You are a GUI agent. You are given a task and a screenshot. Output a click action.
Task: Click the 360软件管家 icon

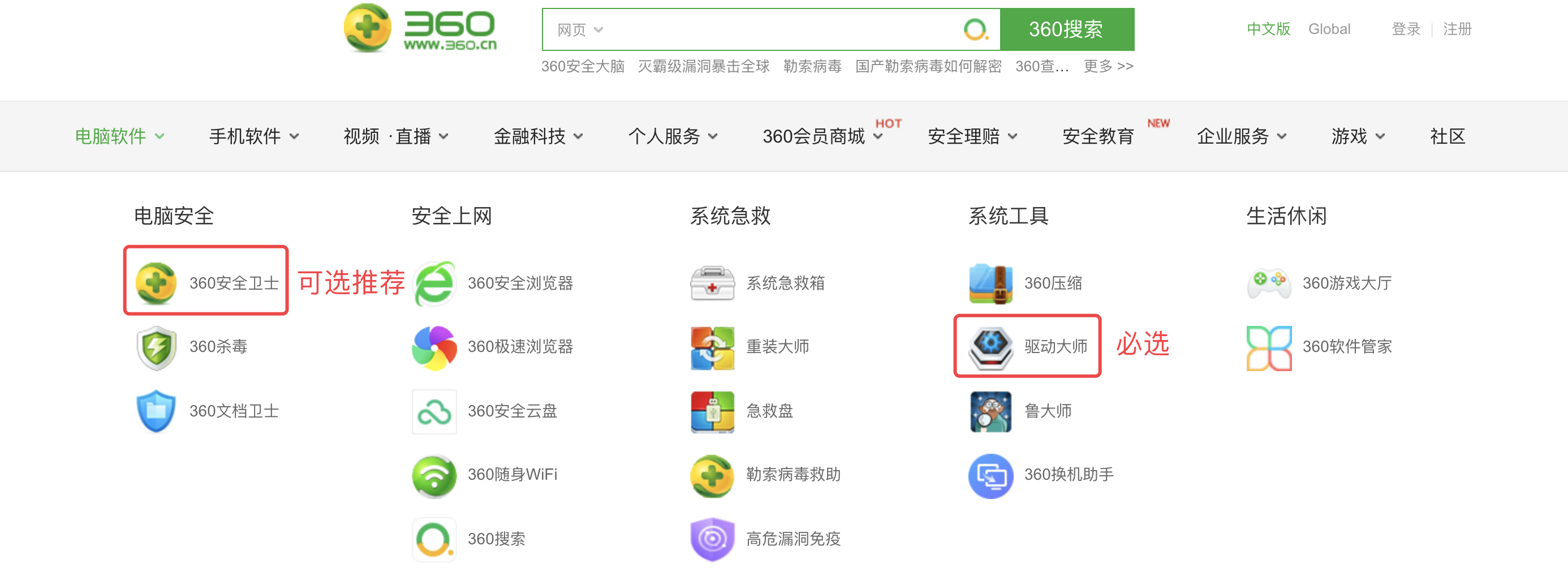(1269, 347)
